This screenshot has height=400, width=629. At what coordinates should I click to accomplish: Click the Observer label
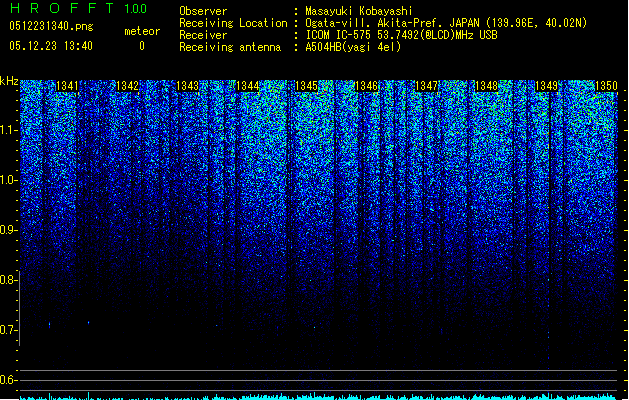tap(203, 11)
